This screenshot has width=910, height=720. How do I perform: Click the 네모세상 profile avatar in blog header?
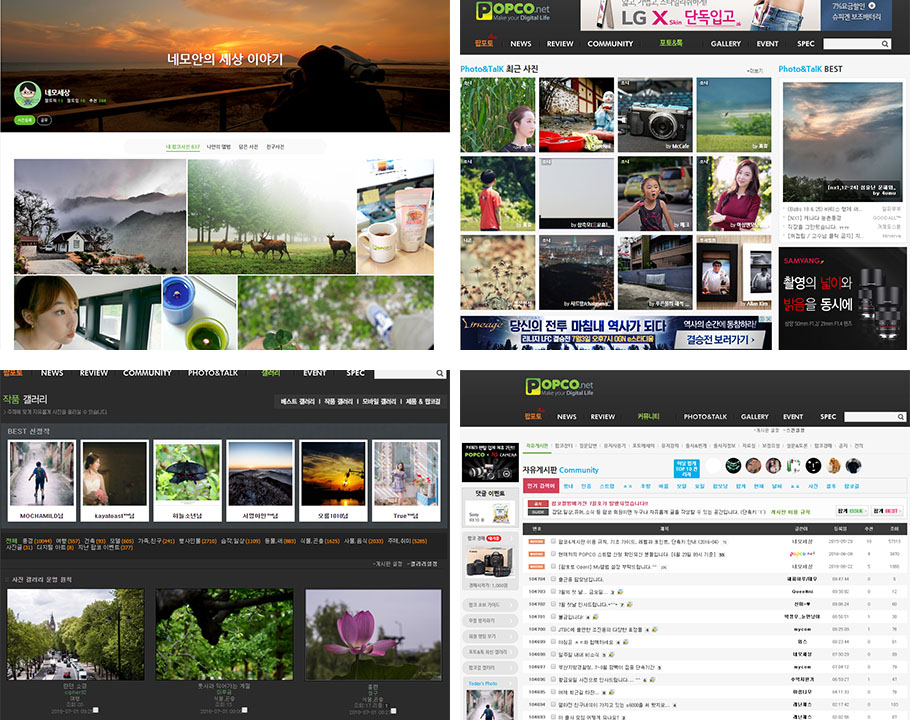26,96
